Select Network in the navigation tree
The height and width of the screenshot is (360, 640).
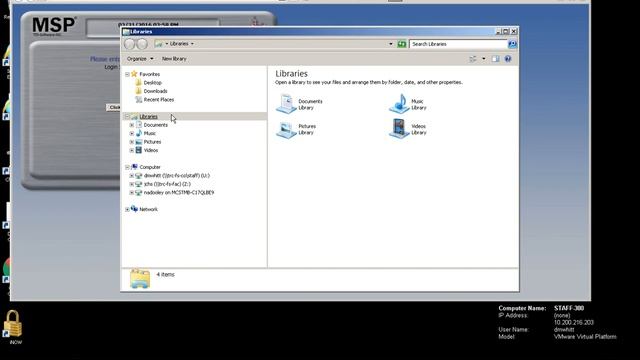148,209
